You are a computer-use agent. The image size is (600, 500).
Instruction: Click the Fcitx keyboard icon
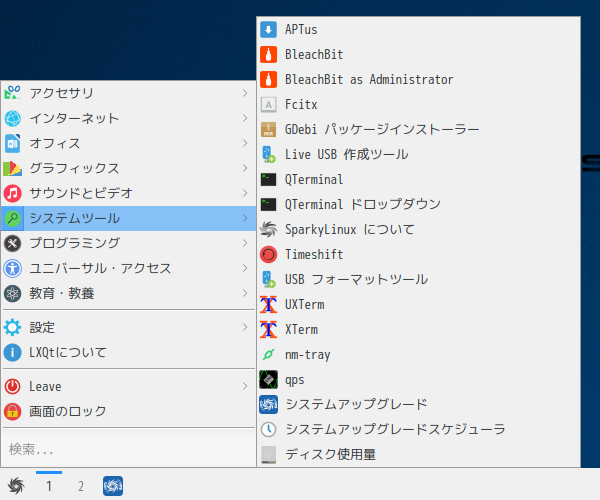click(x=268, y=104)
